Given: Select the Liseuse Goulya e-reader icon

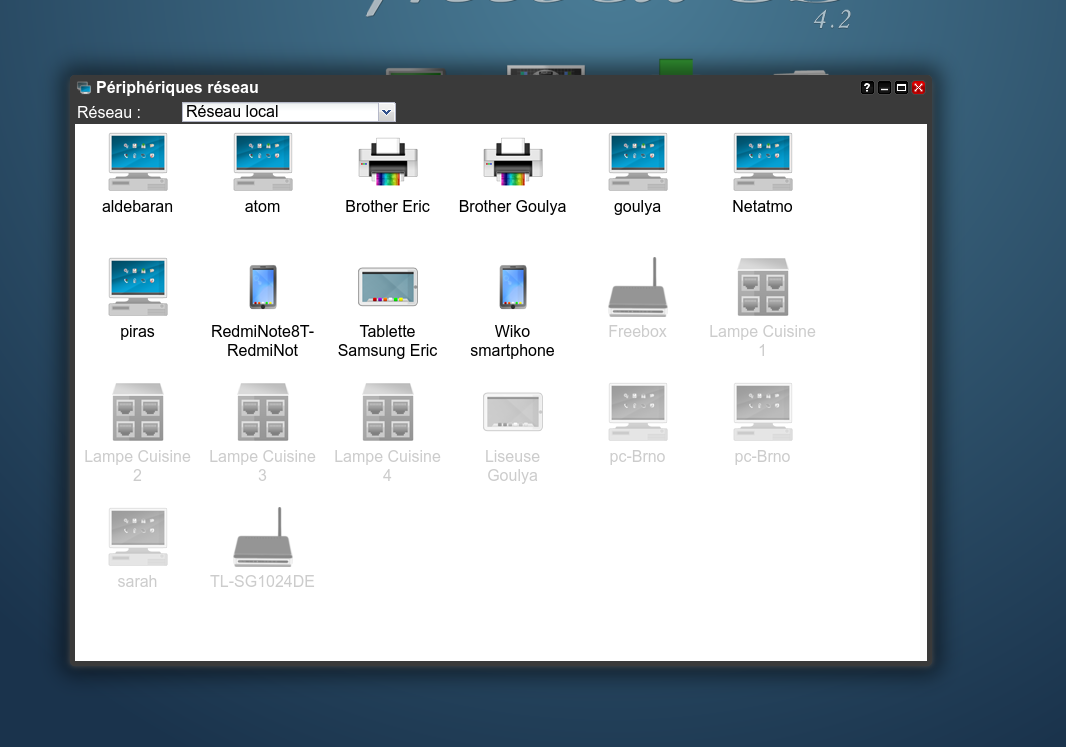Looking at the screenshot, I should pyautogui.click(x=512, y=413).
